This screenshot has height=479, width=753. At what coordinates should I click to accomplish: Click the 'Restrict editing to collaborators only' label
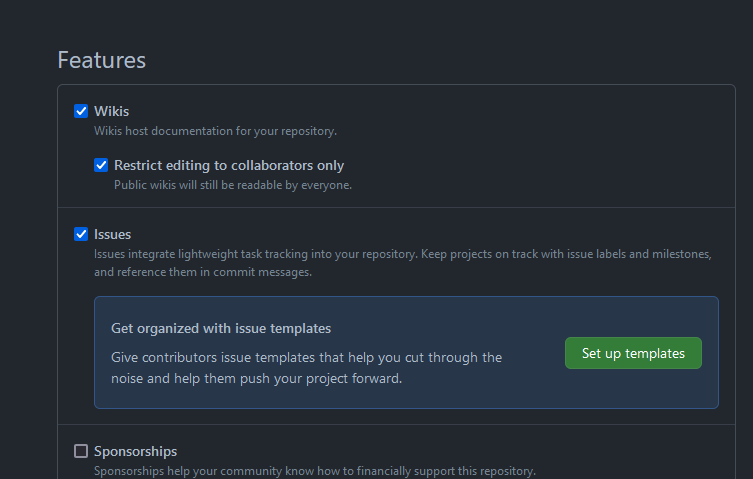click(x=229, y=165)
